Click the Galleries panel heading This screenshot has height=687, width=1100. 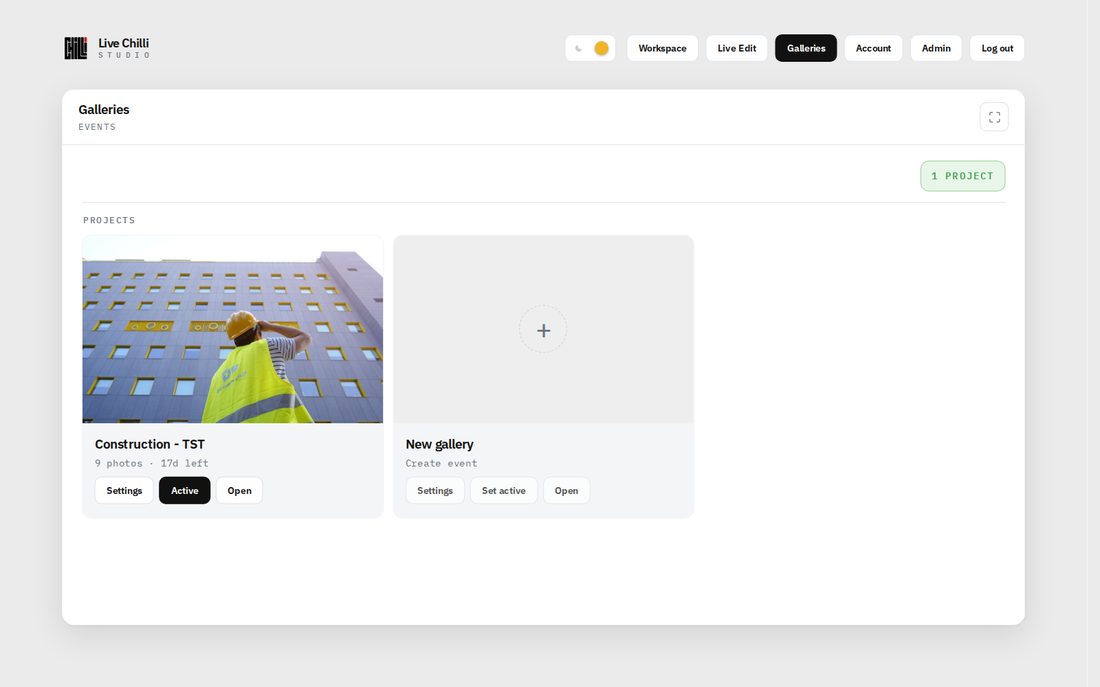tap(104, 109)
